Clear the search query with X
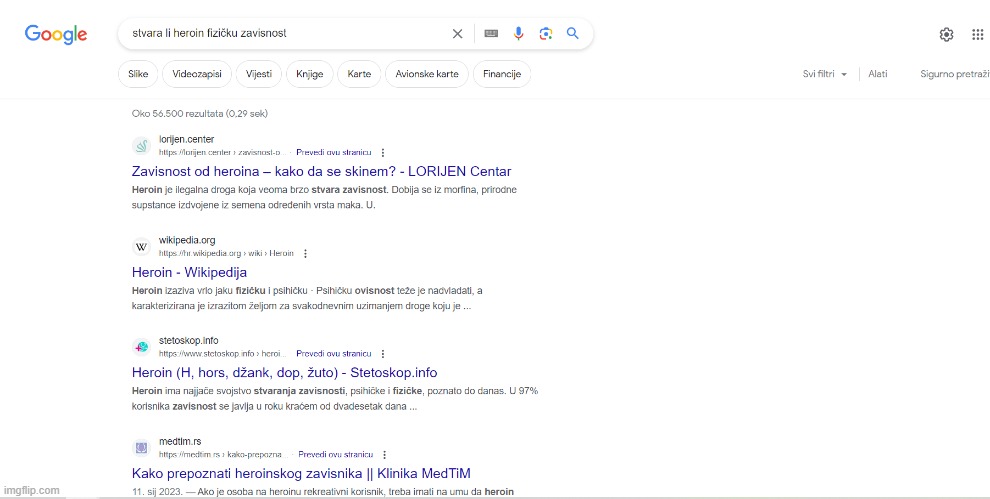The width and height of the screenshot is (990, 499). (458, 33)
